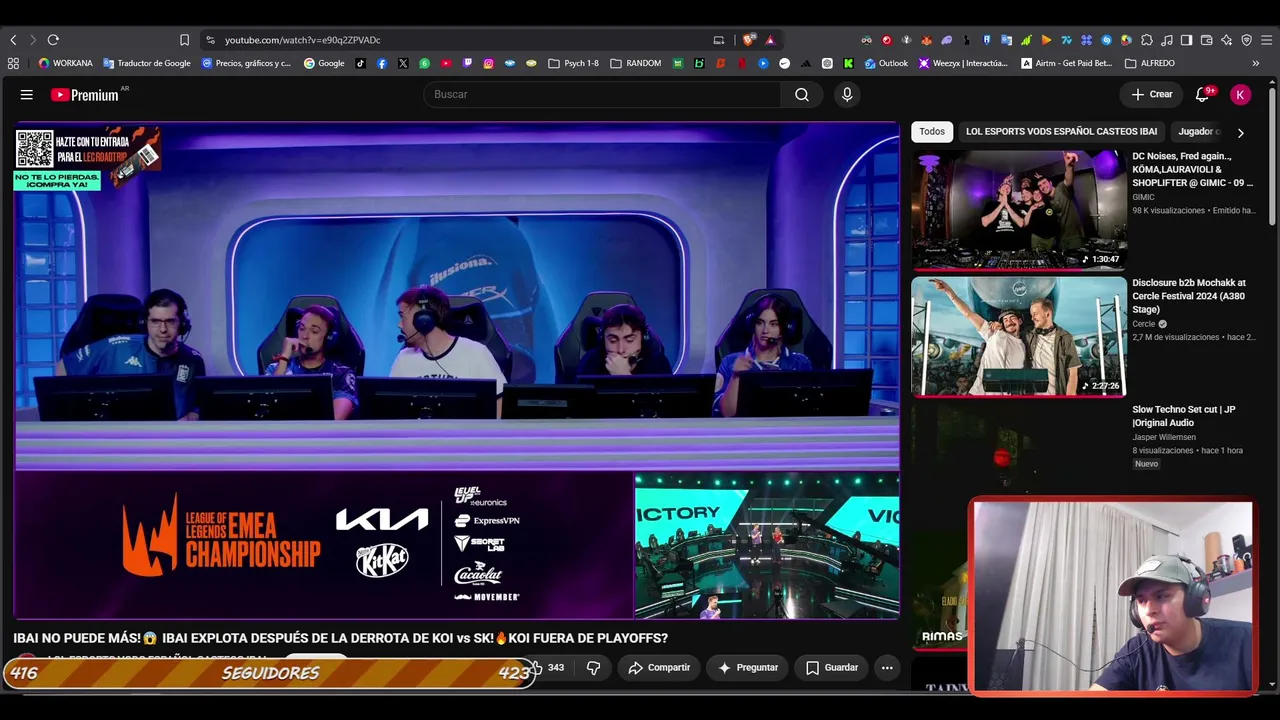This screenshot has width=1280, height=720.
Task: Open the Brave Wallet icon
Action: click(1206, 40)
